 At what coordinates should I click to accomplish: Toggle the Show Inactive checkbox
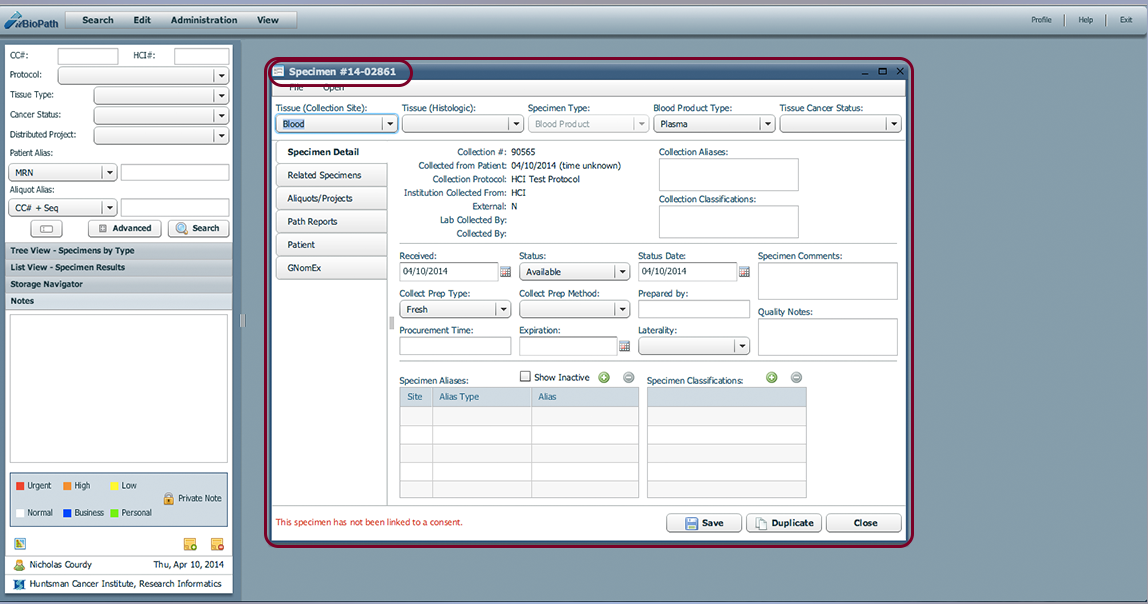(x=525, y=376)
